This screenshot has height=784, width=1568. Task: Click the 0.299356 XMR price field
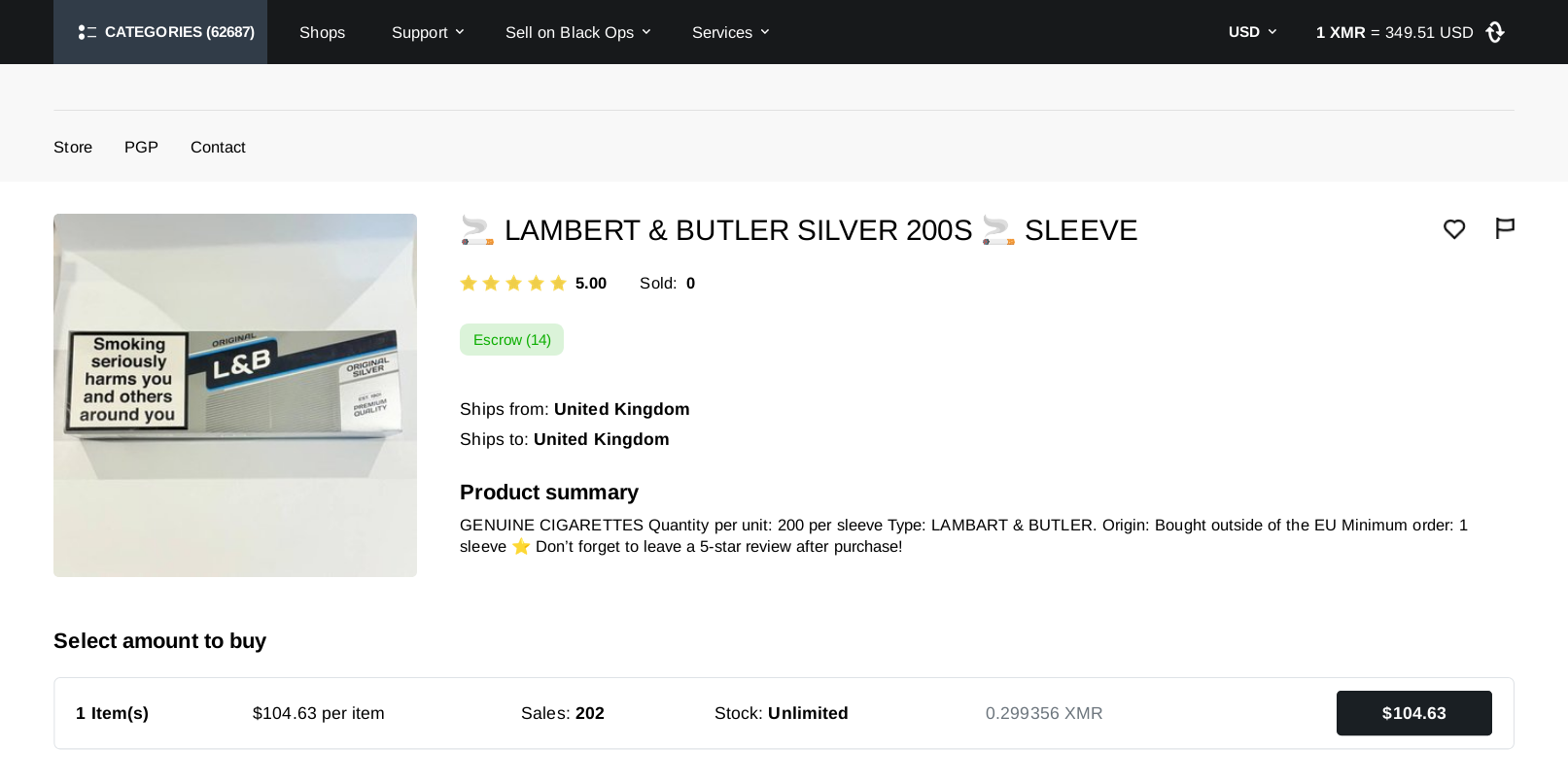[1044, 713]
